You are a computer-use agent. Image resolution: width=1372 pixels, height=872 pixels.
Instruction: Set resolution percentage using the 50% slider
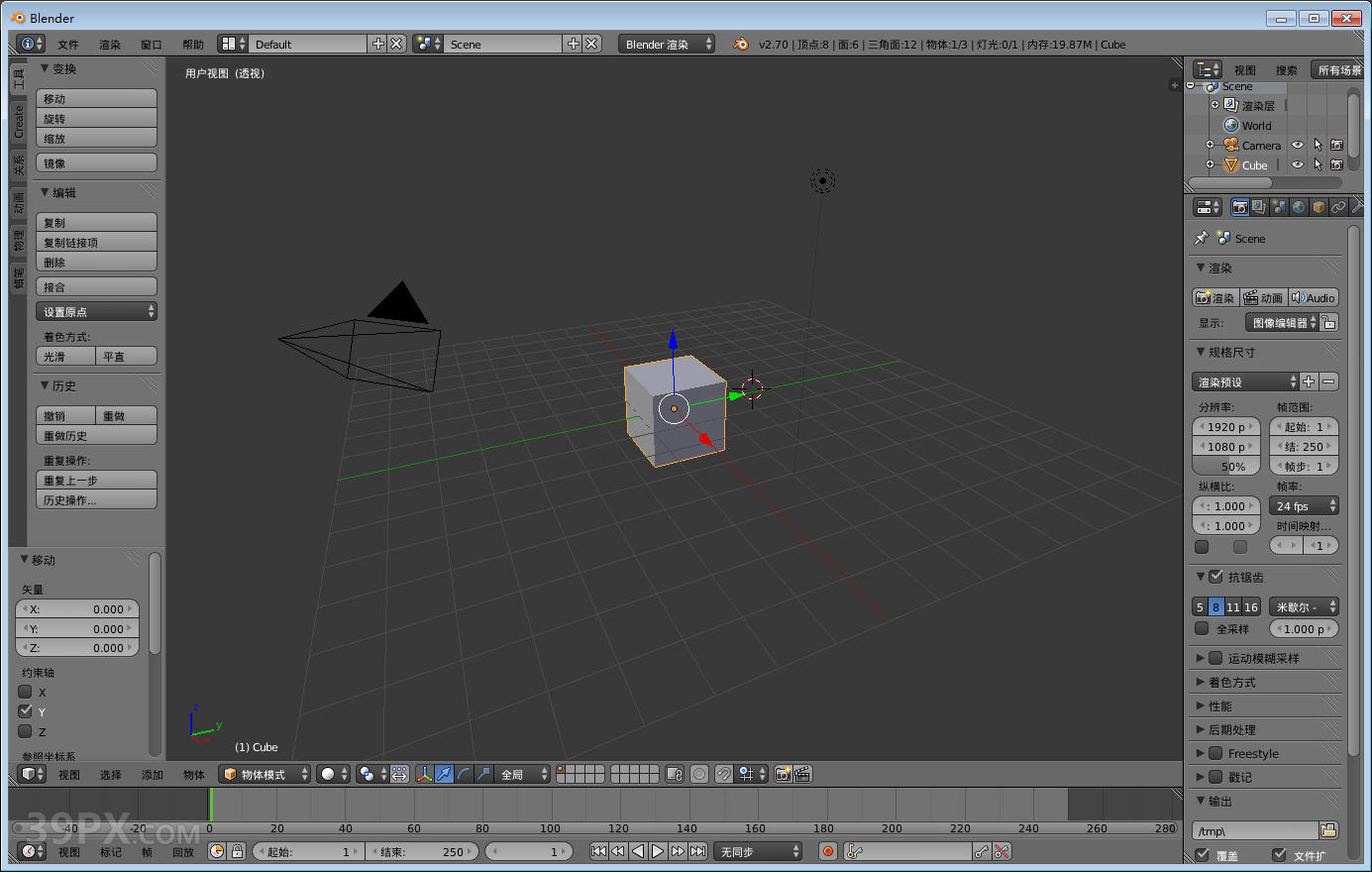[1226, 466]
